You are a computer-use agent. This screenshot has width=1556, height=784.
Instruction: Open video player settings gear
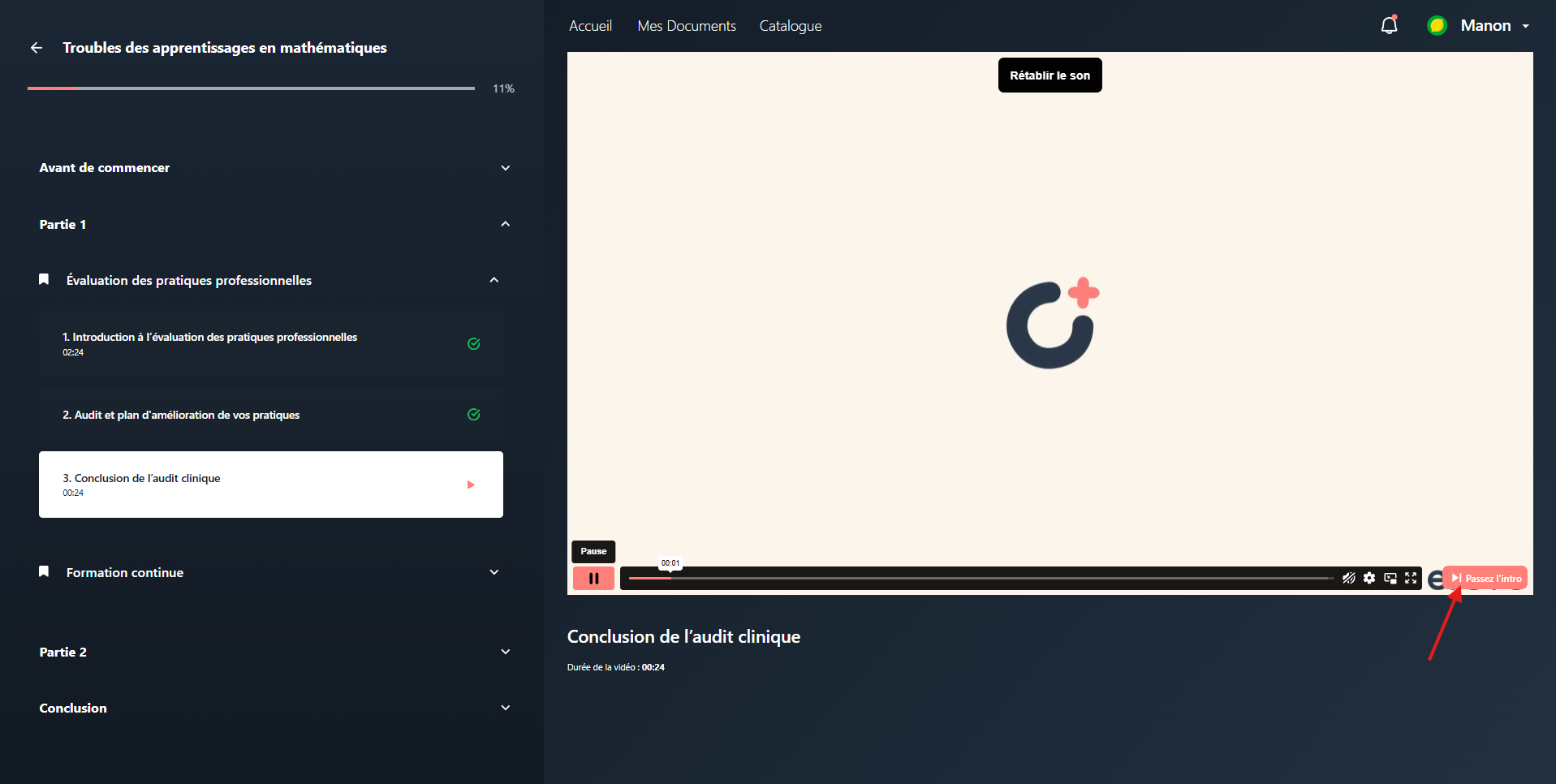point(1369,579)
